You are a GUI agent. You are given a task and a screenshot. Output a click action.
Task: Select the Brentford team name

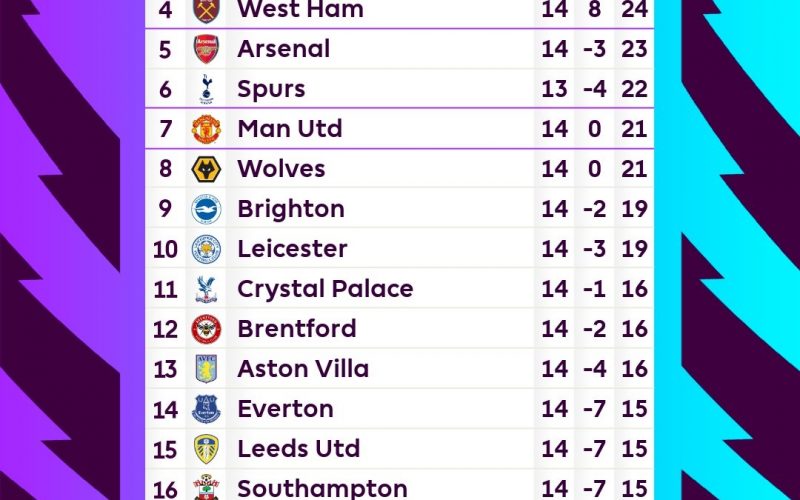[x=297, y=329]
